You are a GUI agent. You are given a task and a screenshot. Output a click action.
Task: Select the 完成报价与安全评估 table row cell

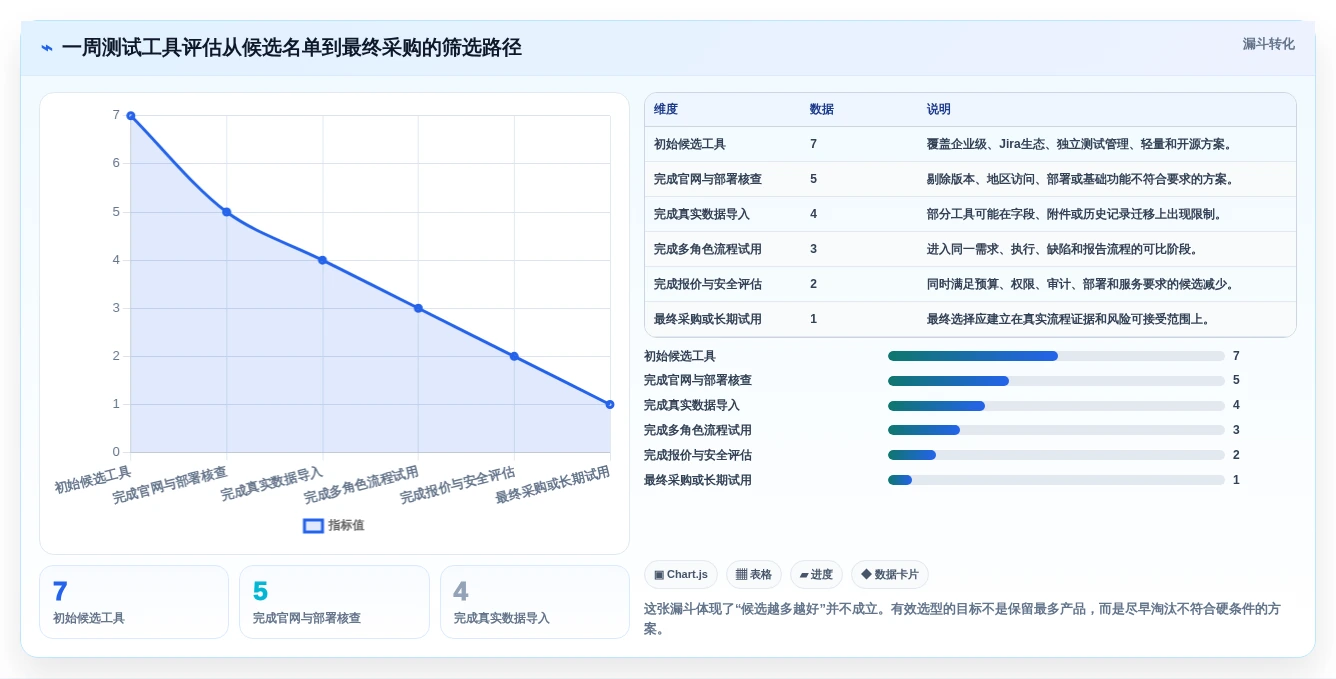coord(708,284)
